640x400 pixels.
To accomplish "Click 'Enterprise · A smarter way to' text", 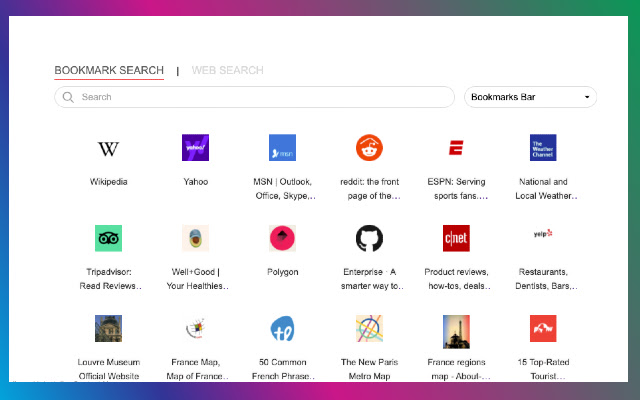I will click(371, 279).
